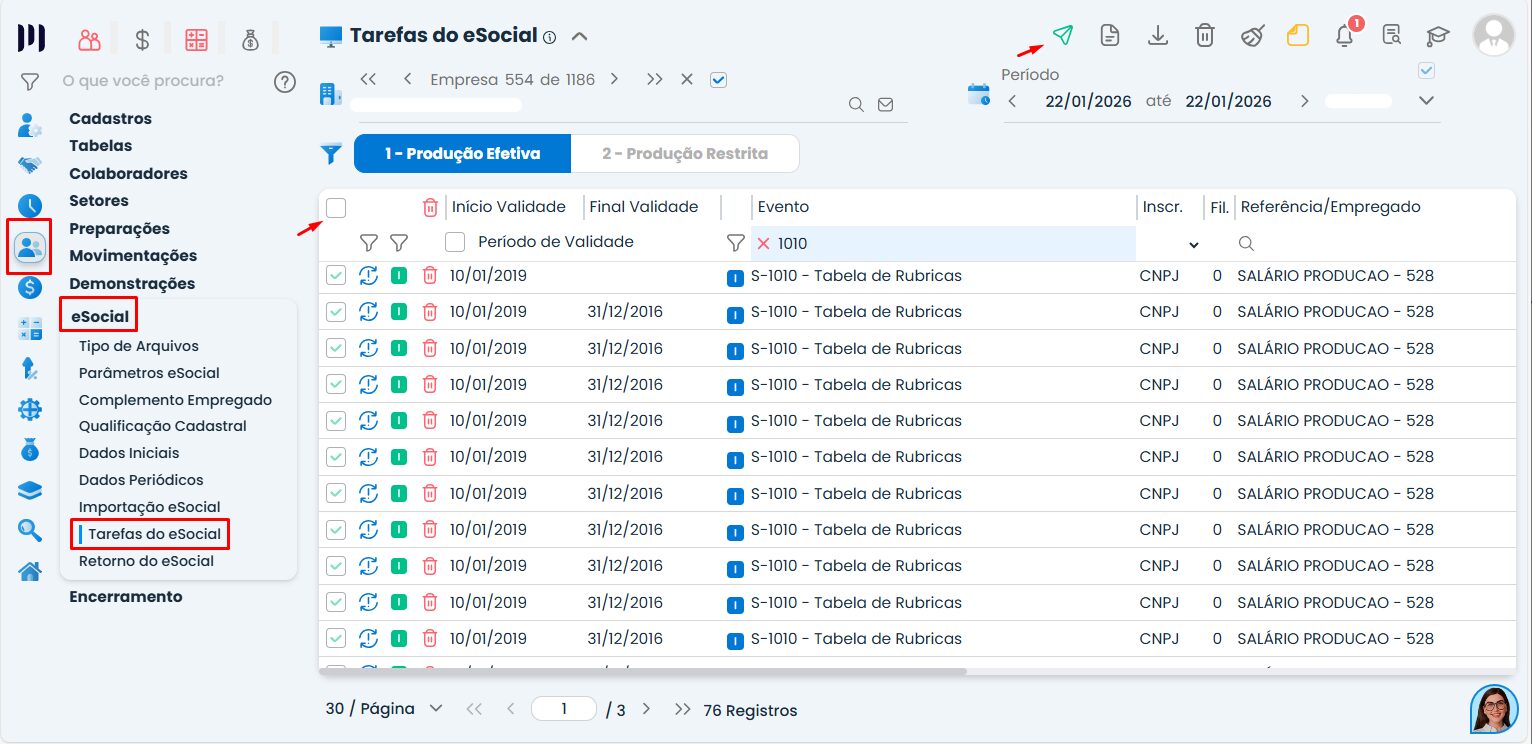Uncheck the checkbox next to company navigation
This screenshot has width=1532, height=744.
[718, 79]
